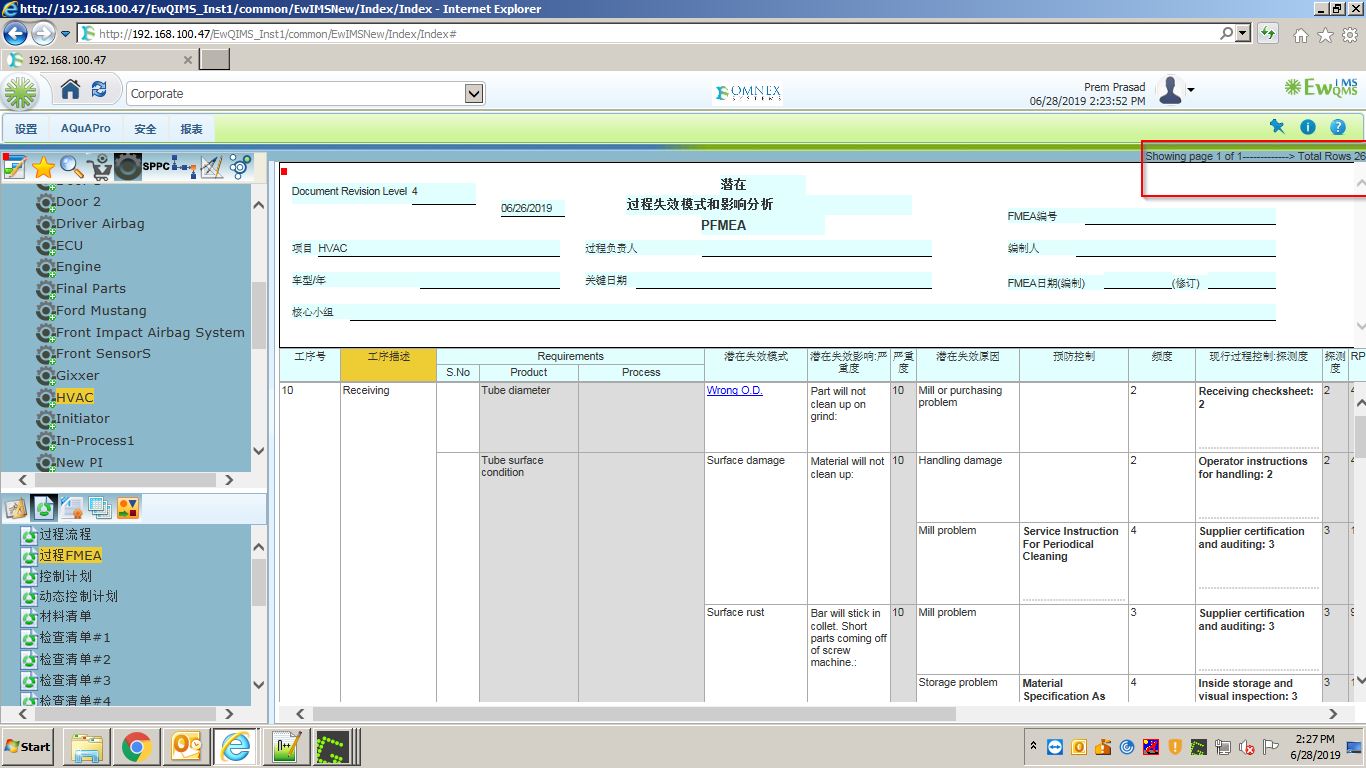Image resolution: width=1366 pixels, height=768 pixels.
Task: Open 检查清单#1 document
Action: (x=75, y=637)
